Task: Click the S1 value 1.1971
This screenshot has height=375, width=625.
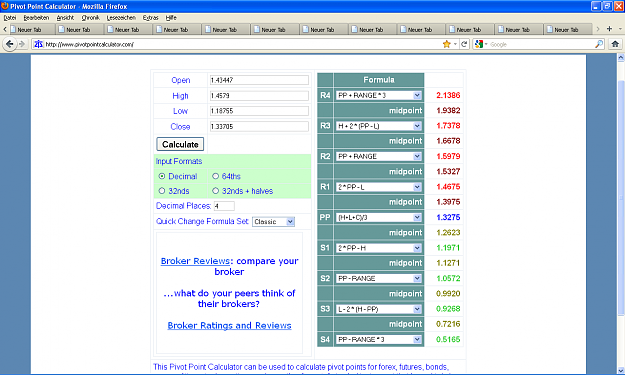Action: pyautogui.click(x=448, y=248)
